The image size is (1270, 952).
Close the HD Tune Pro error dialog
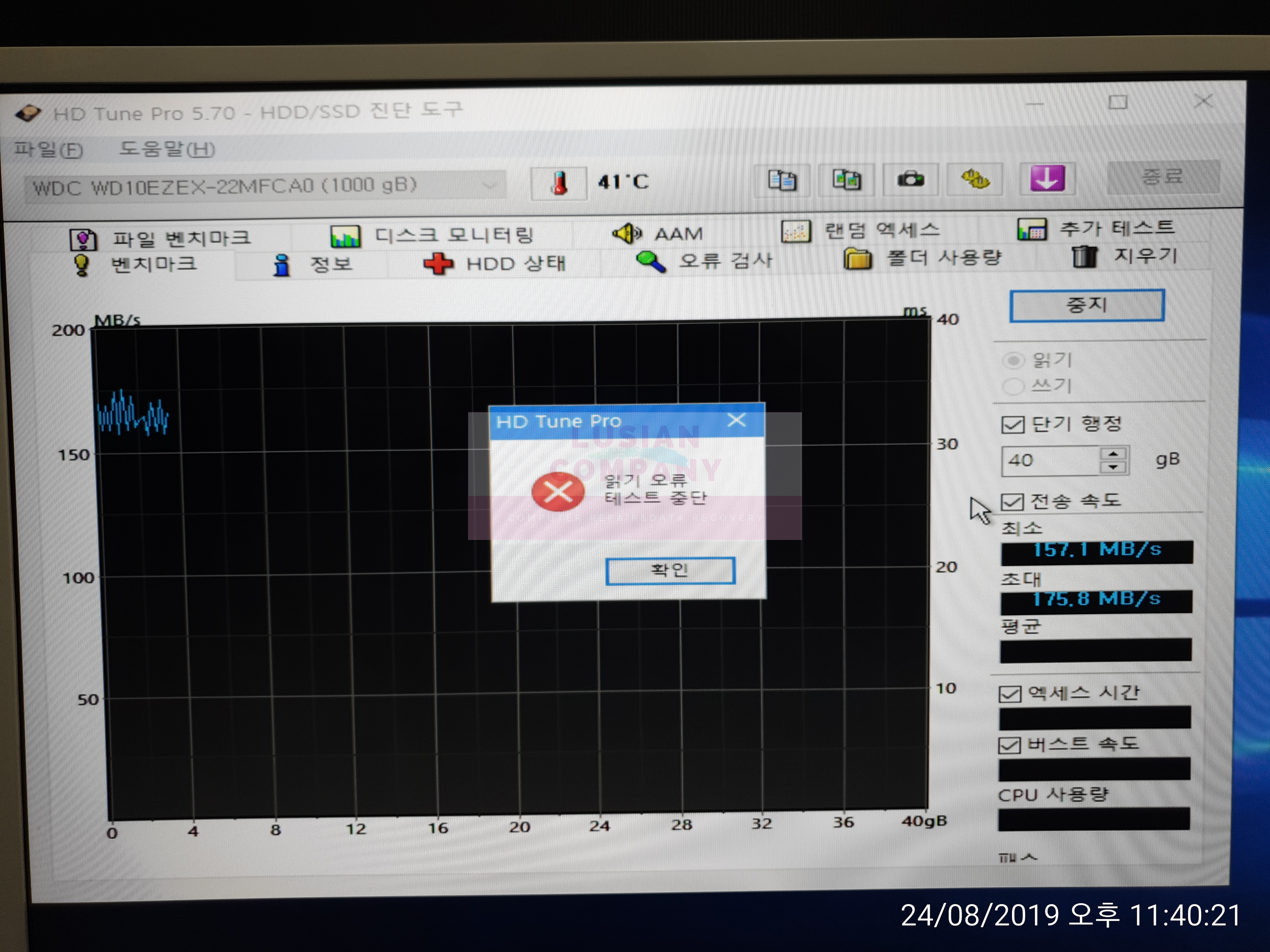(x=737, y=420)
